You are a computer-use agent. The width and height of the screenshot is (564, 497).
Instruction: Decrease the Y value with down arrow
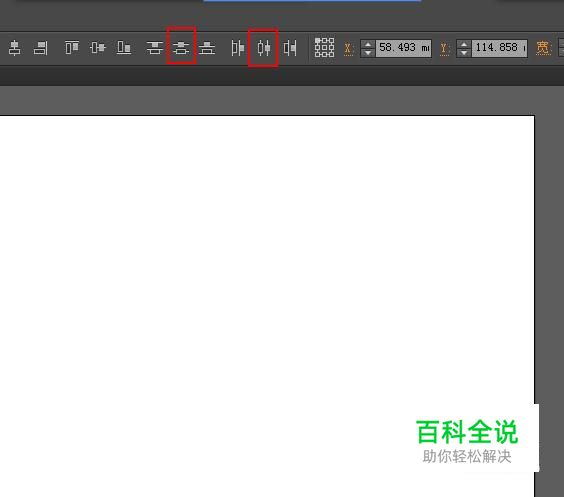tap(464, 53)
